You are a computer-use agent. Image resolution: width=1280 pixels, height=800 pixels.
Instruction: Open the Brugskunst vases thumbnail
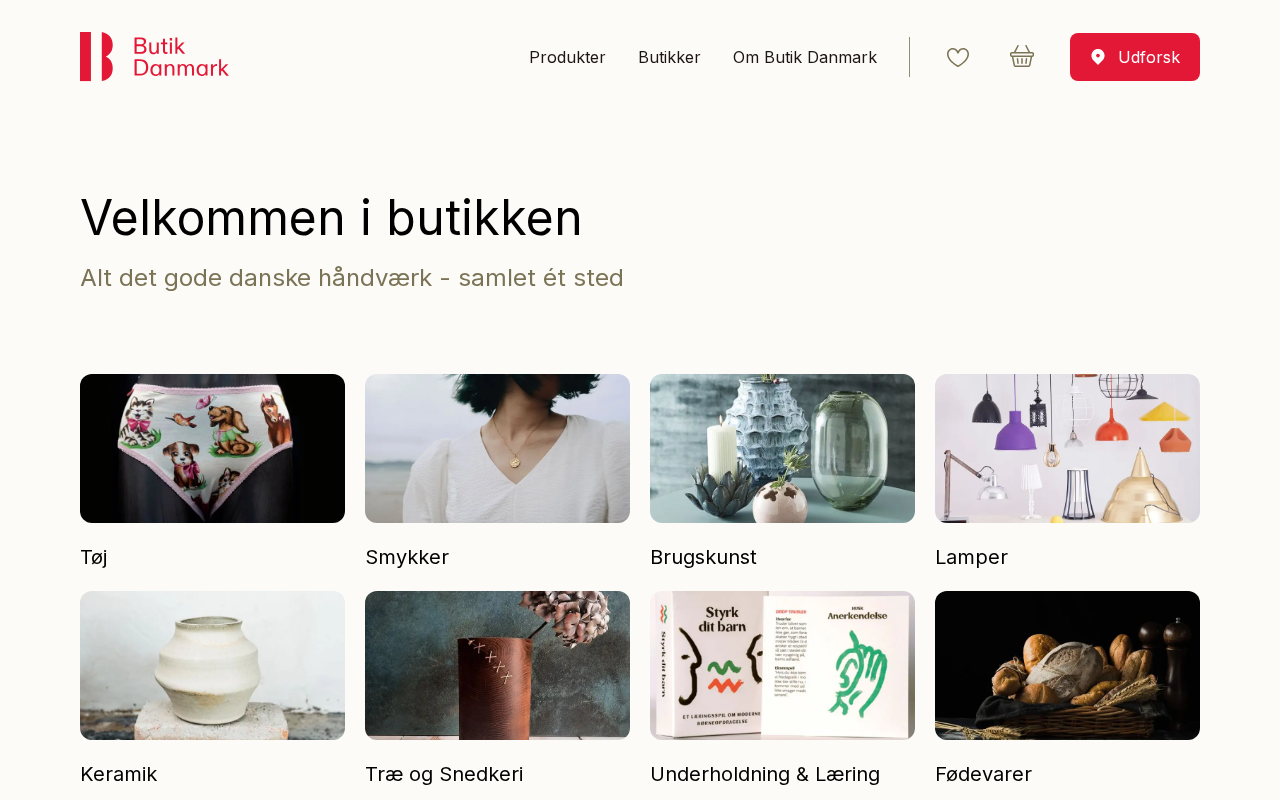coord(782,448)
